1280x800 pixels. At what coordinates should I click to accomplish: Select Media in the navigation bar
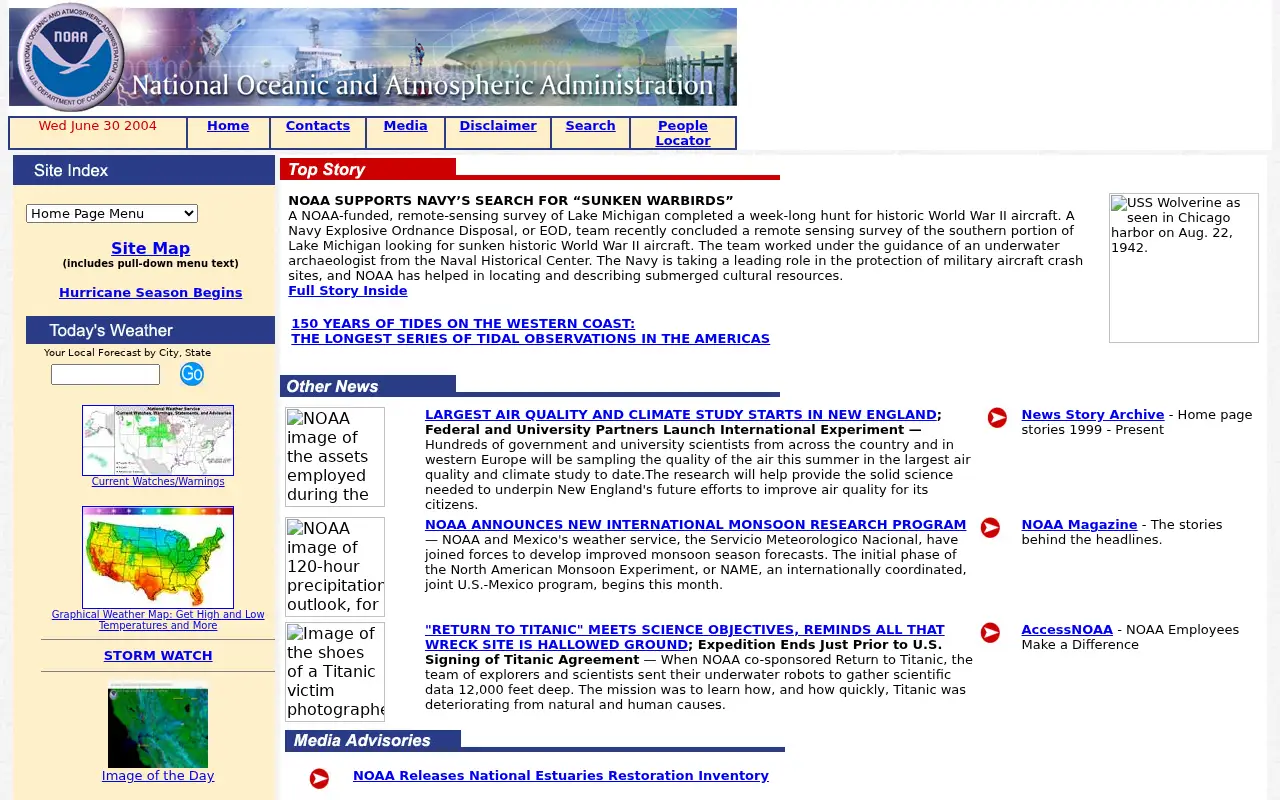(406, 126)
